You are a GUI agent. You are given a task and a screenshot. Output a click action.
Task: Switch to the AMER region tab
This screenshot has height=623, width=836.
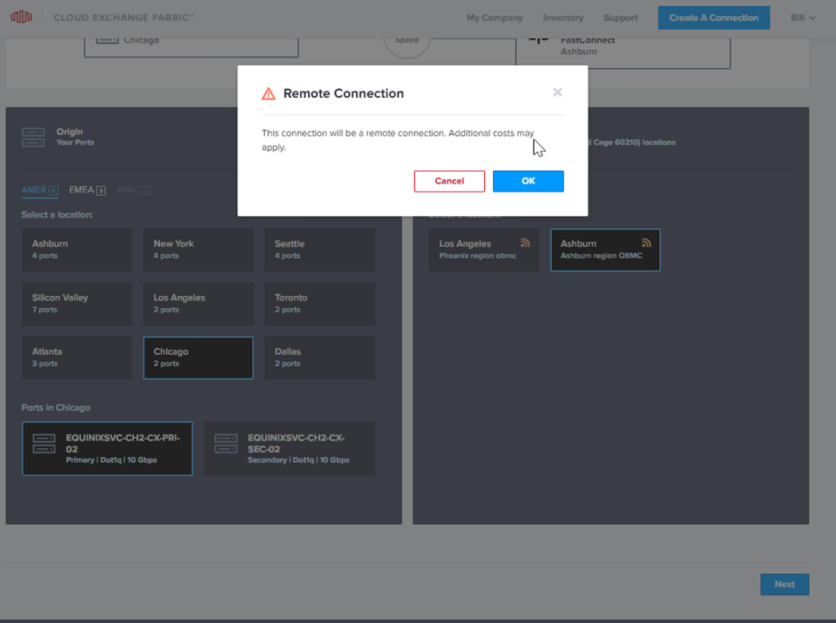pyautogui.click(x=40, y=190)
